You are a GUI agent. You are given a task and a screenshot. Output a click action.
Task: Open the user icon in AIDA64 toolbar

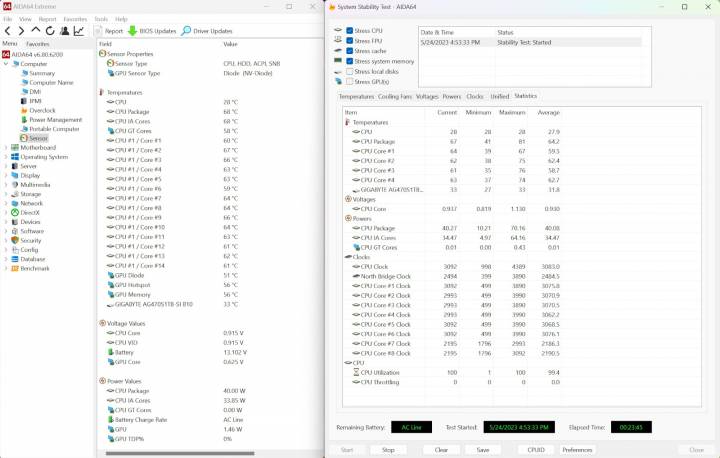(65, 31)
